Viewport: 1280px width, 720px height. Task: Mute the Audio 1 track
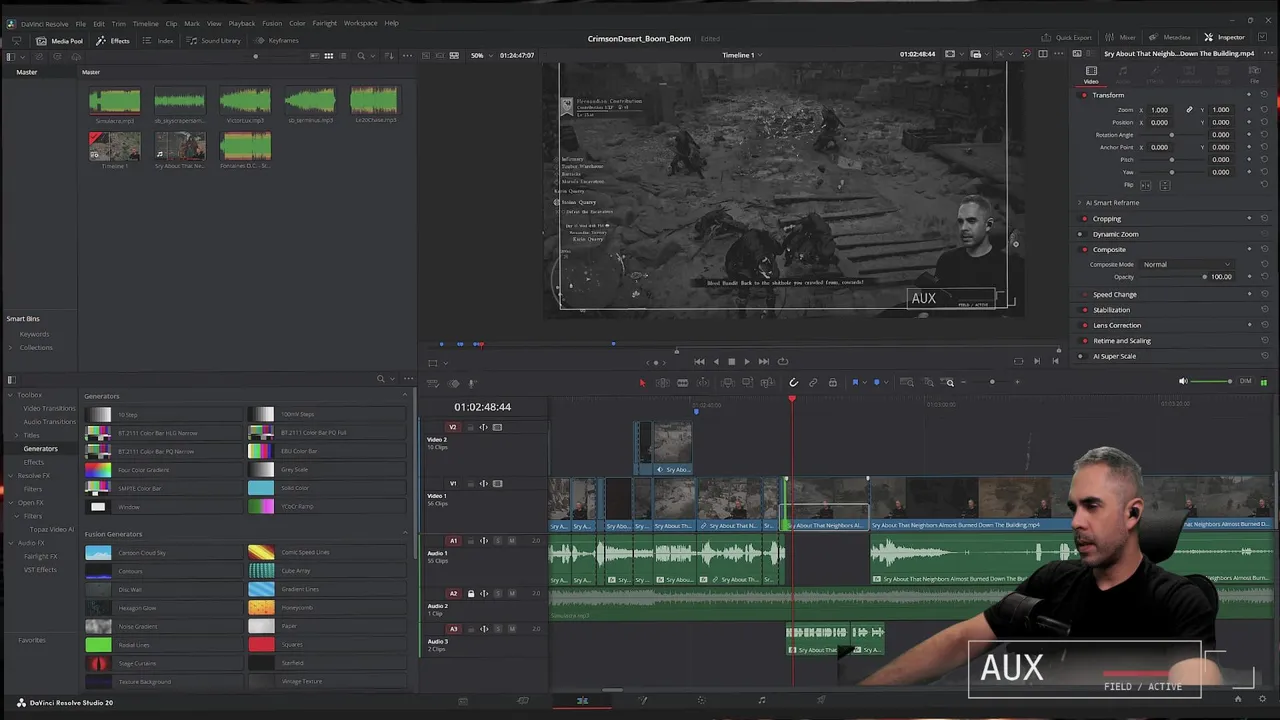(x=512, y=541)
